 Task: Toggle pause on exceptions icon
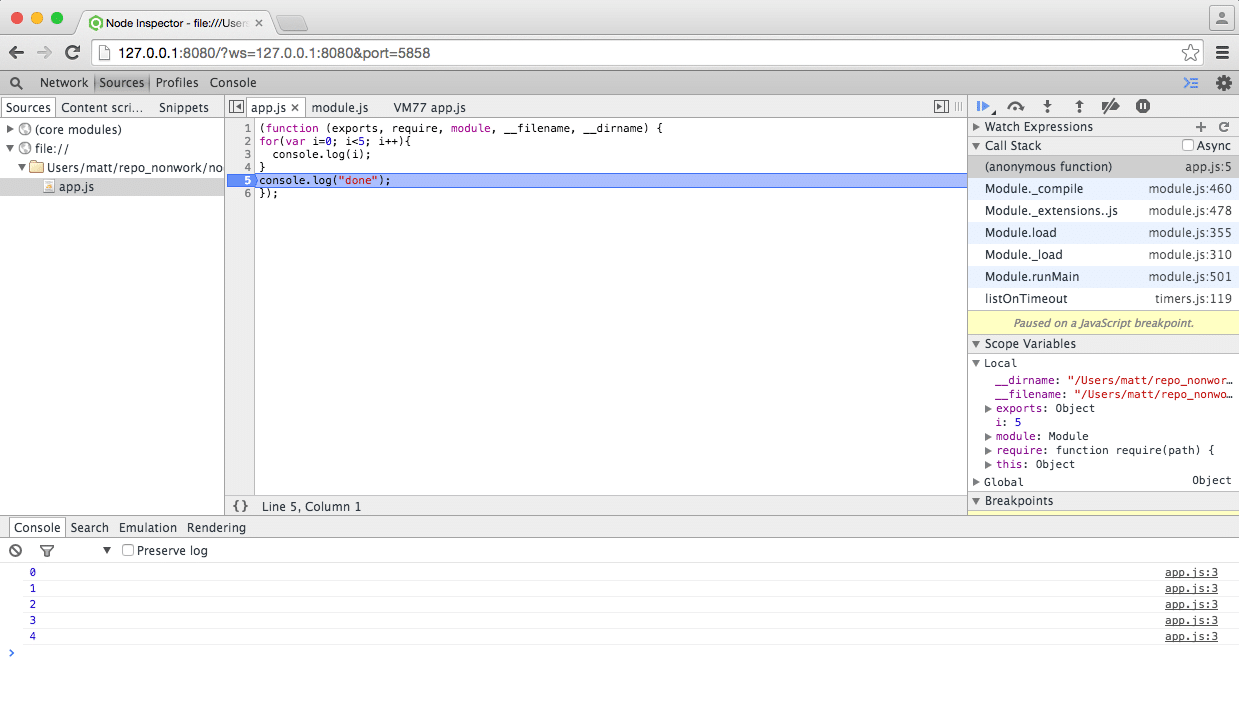click(x=1143, y=106)
